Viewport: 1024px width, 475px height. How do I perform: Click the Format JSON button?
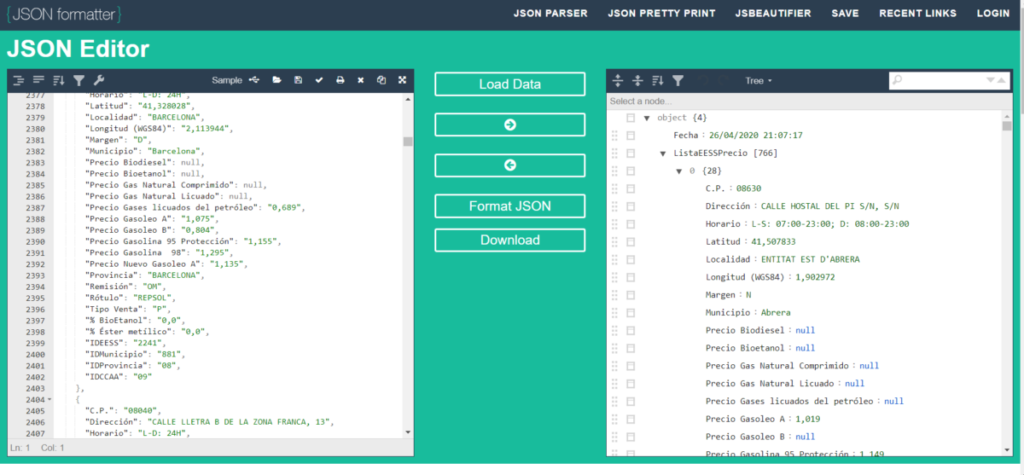(510, 206)
